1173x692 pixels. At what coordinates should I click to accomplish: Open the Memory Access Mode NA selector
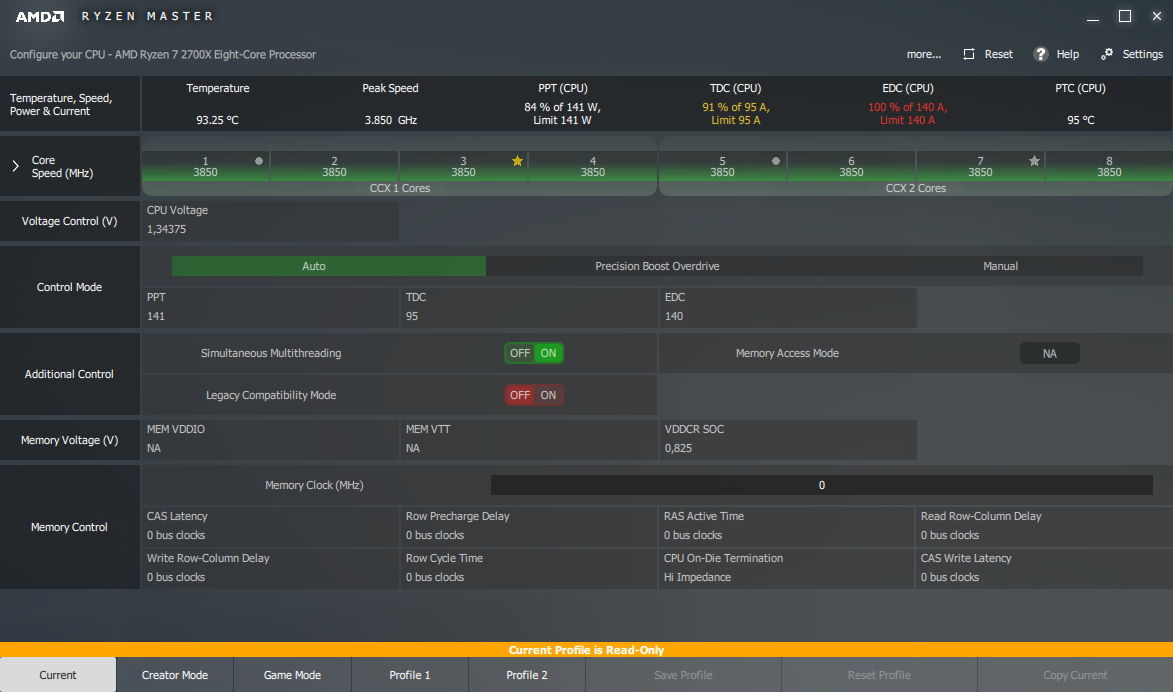pos(1050,353)
